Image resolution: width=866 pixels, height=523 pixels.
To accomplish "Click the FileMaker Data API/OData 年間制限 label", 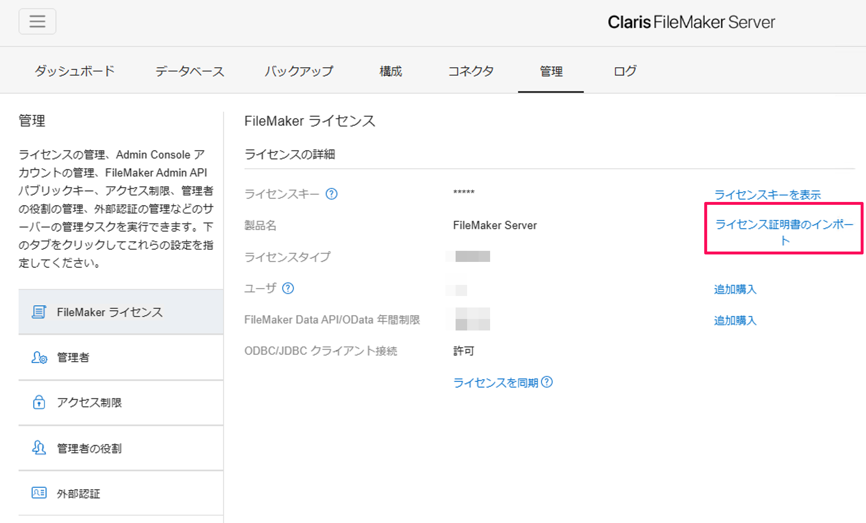I will coord(332,320).
